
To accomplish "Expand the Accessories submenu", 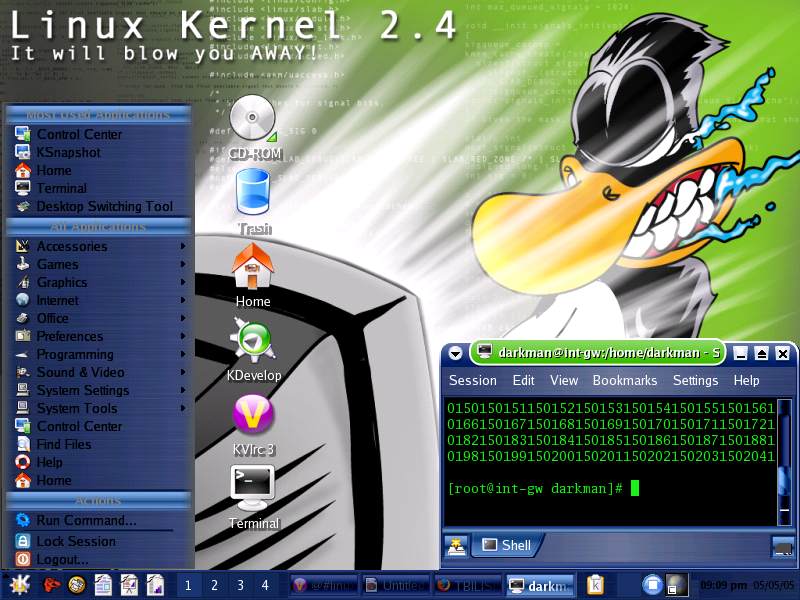I will (100, 246).
